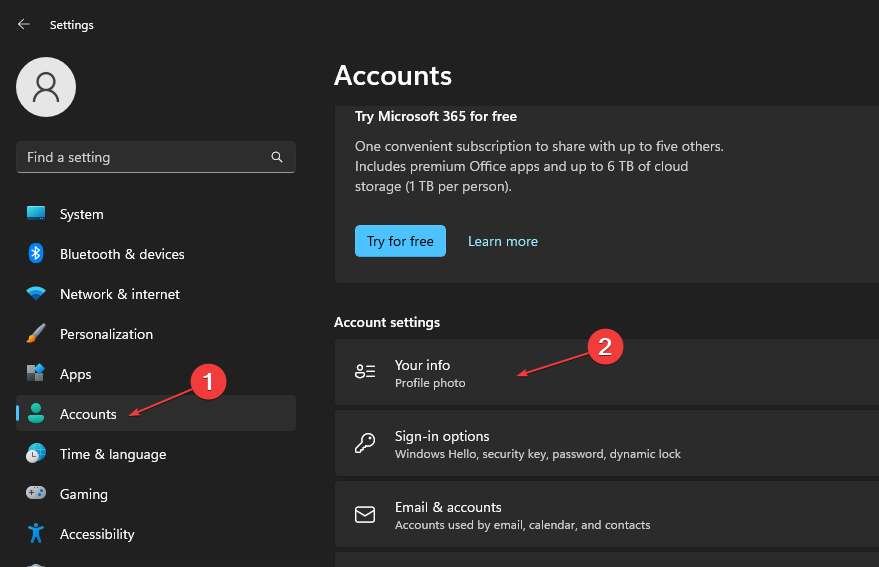Go to Network & internet settings
879x567 pixels.
click(x=156, y=294)
